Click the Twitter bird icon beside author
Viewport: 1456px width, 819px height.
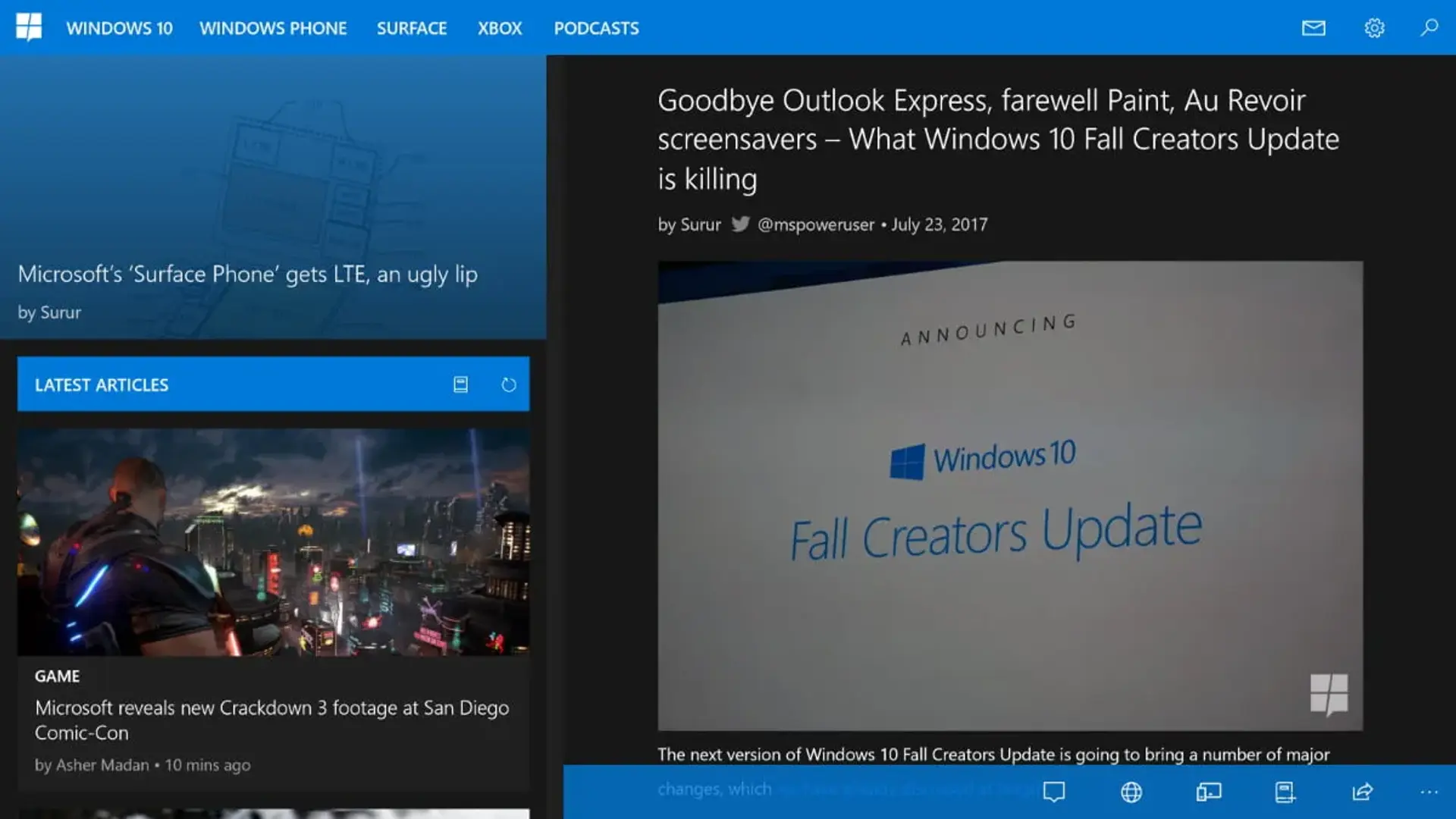click(x=740, y=224)
